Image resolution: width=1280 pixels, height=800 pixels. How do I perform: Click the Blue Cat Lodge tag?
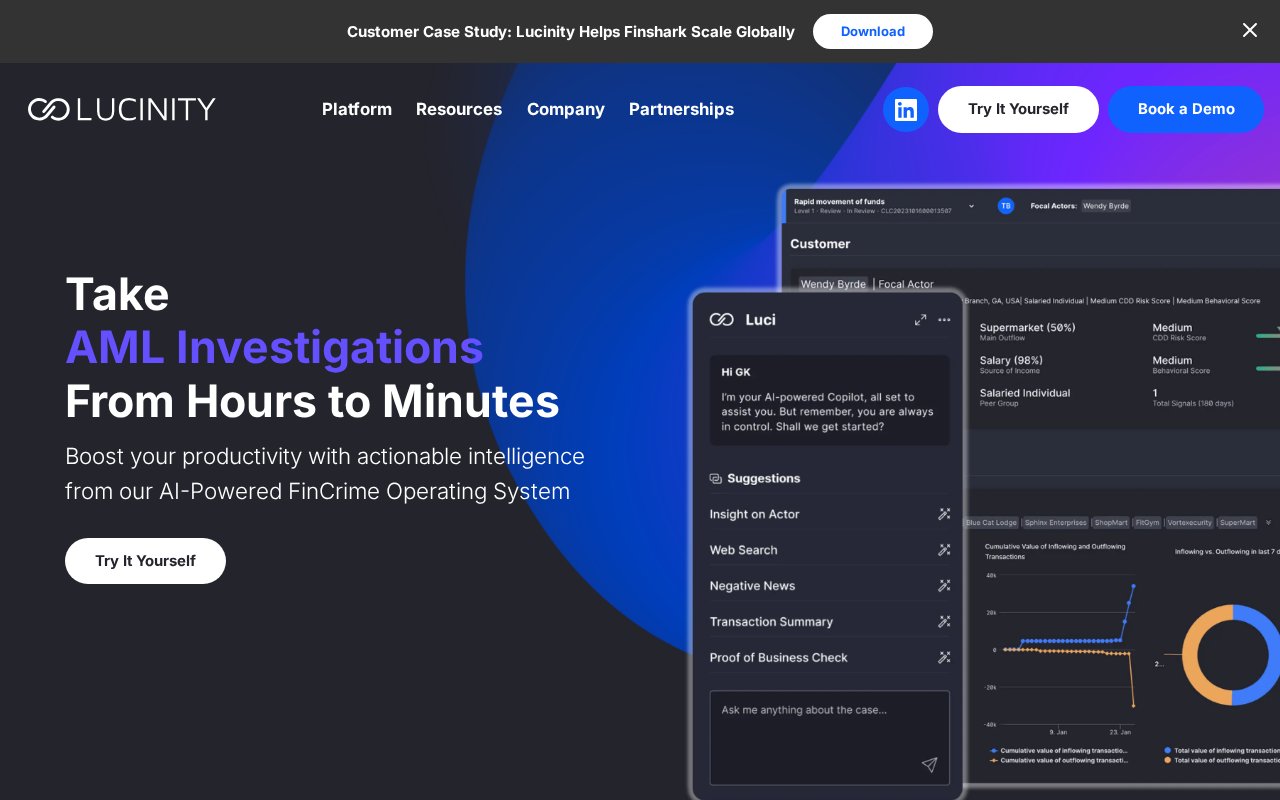[x=992, y=523]
